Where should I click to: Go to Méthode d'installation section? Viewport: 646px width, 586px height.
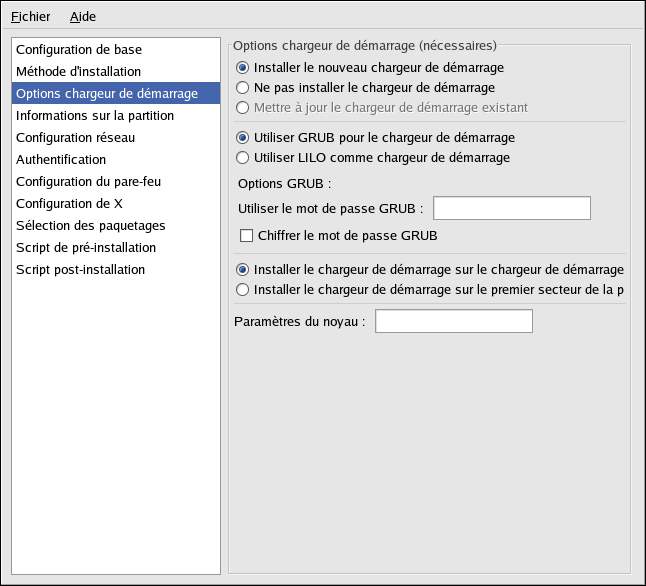(116, 71)
